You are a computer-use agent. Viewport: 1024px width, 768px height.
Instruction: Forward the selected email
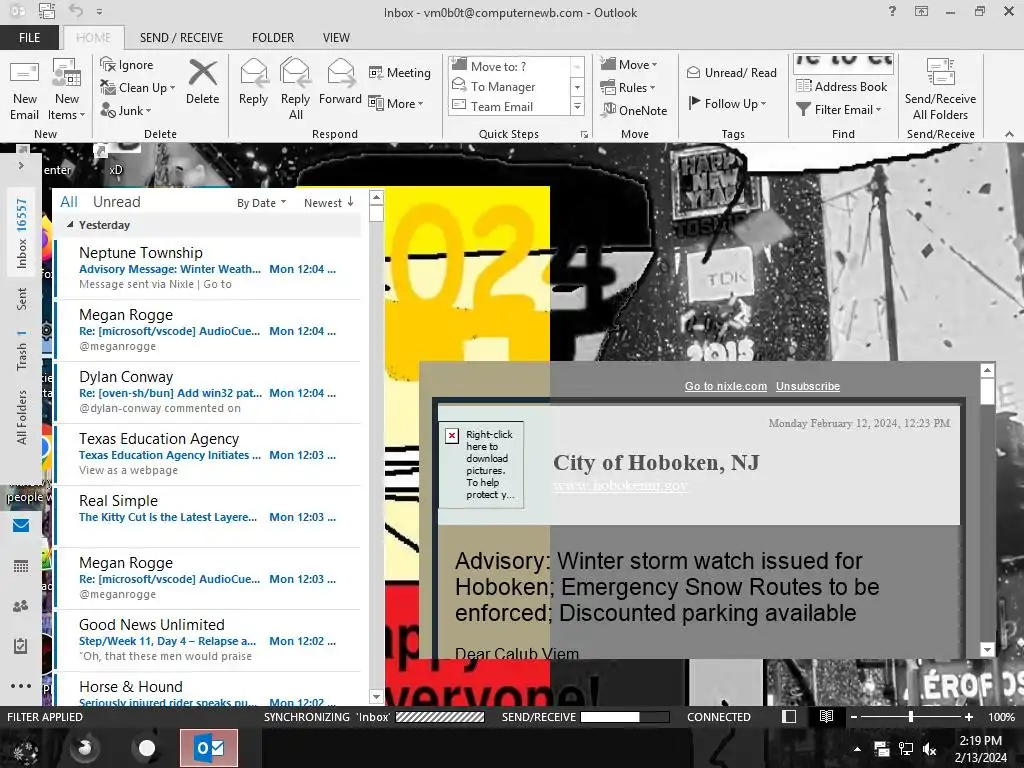coord(340,82)
